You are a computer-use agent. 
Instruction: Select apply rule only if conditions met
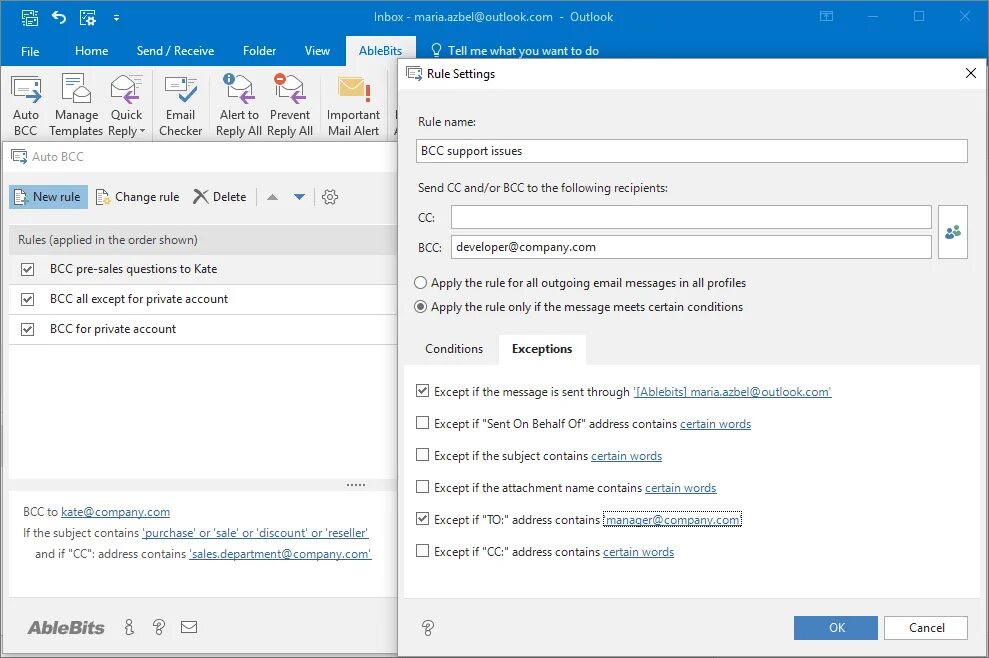[x=420, y=307]
